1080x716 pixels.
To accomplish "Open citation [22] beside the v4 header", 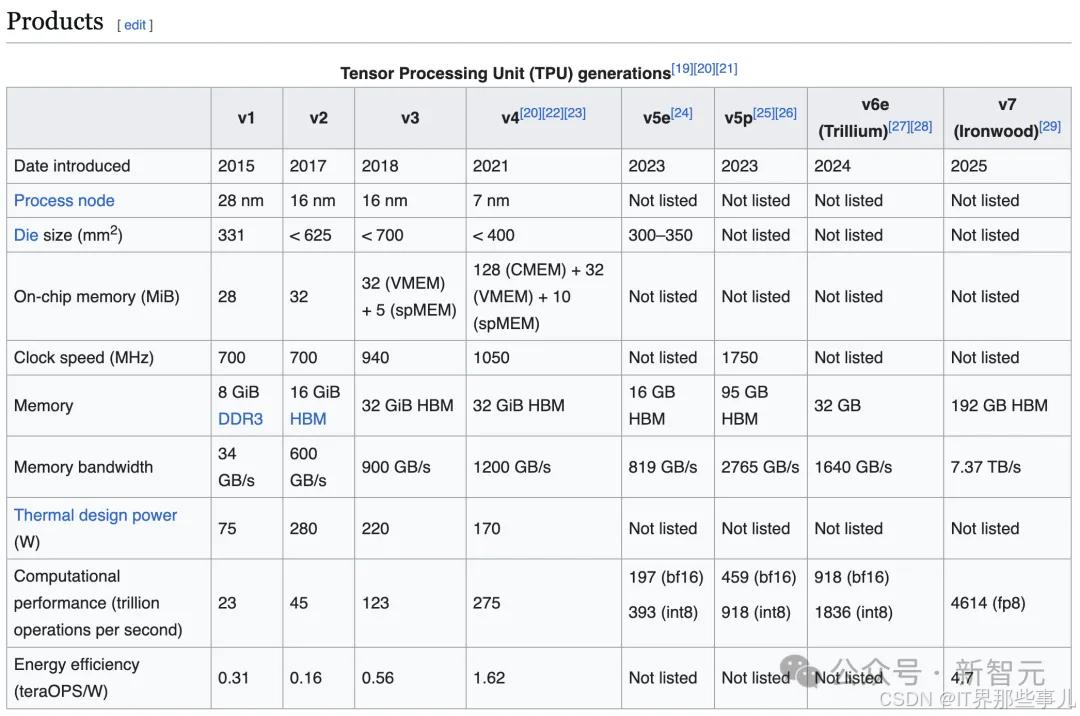I will pyautogui.click(x=553, y=113).
